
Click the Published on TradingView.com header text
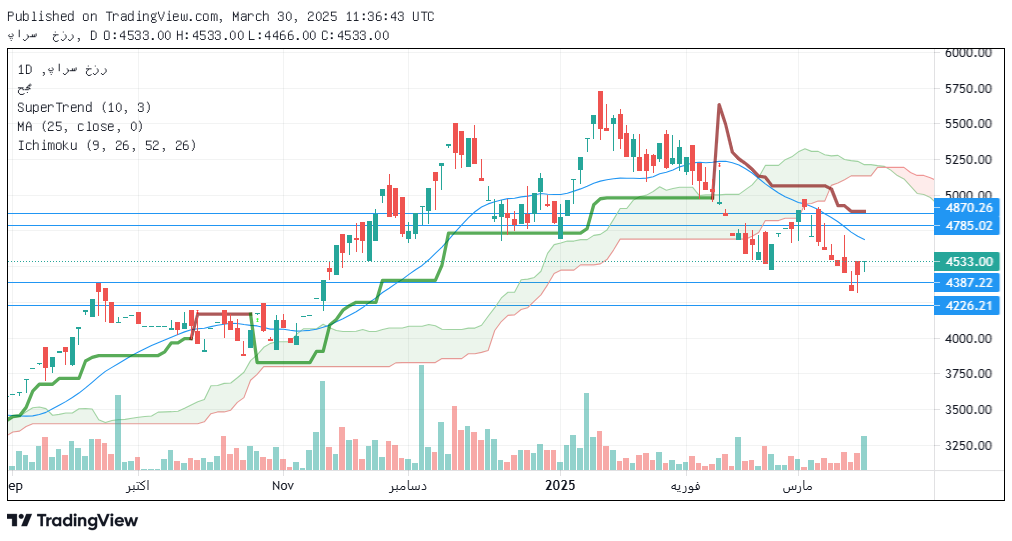click(x=221, y=17)
